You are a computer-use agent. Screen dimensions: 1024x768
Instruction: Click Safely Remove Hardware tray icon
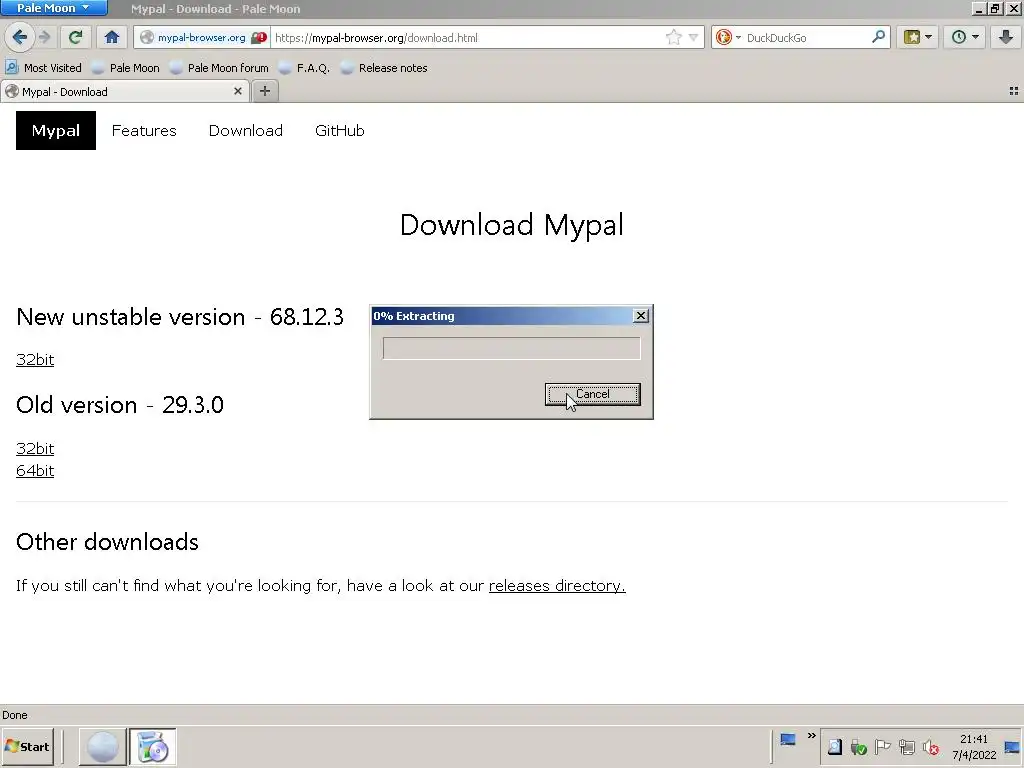pos(859,747)
